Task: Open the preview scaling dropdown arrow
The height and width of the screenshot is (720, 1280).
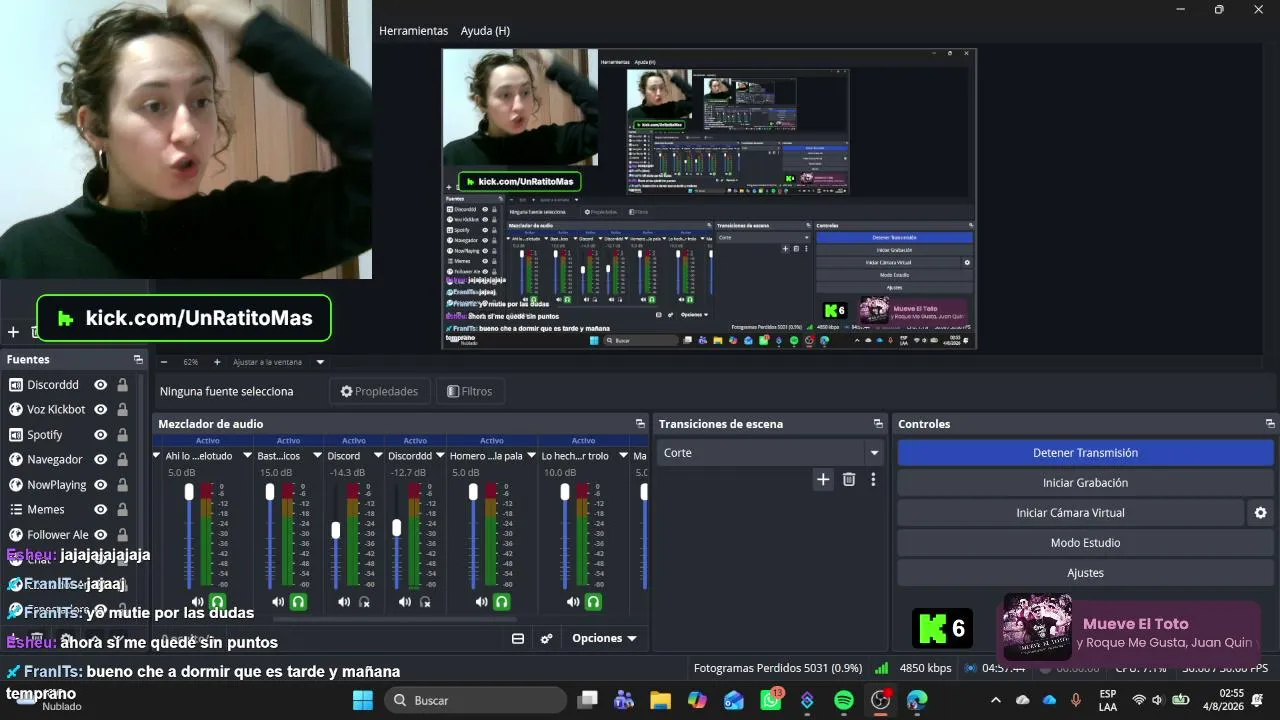Action: 320,362
